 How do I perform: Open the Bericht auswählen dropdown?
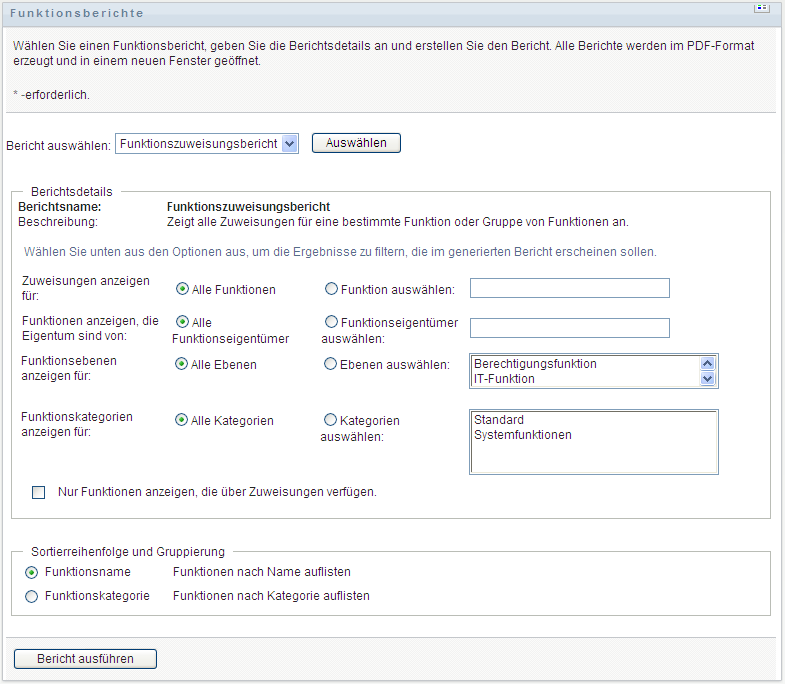point(207,144)
